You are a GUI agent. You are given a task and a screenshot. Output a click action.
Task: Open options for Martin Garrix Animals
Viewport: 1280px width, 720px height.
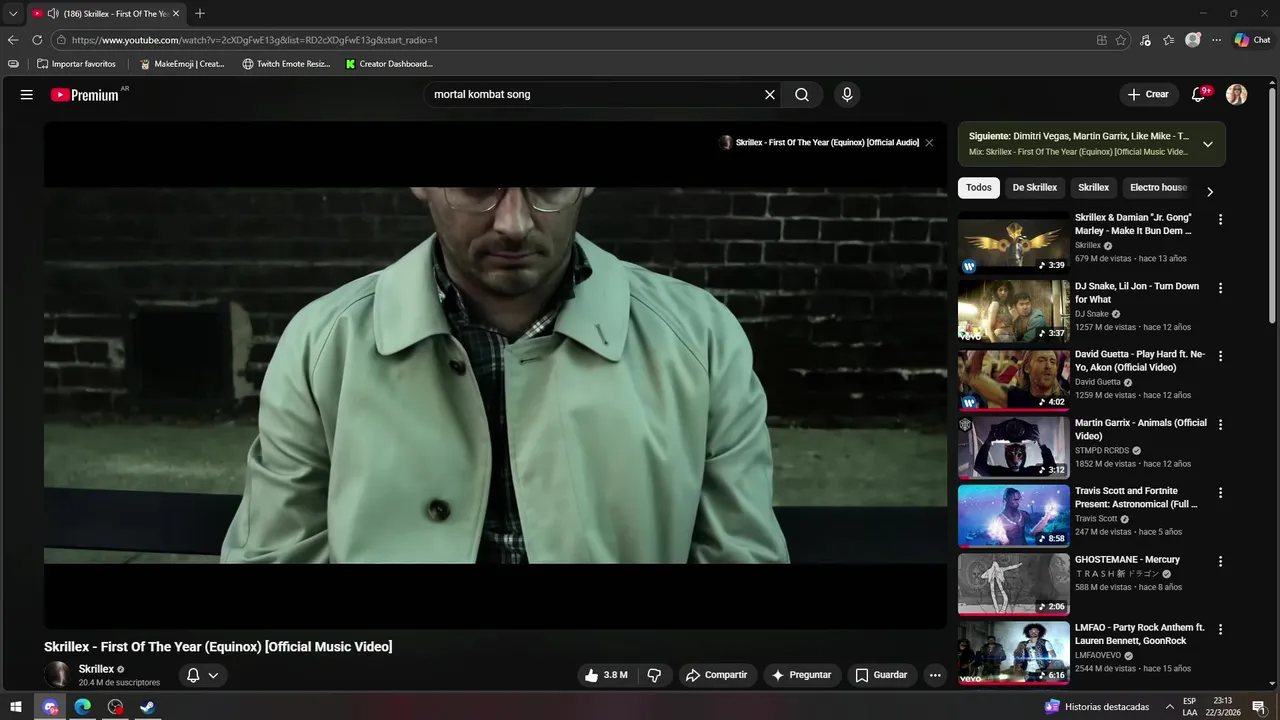click(x=1220, y=424)
